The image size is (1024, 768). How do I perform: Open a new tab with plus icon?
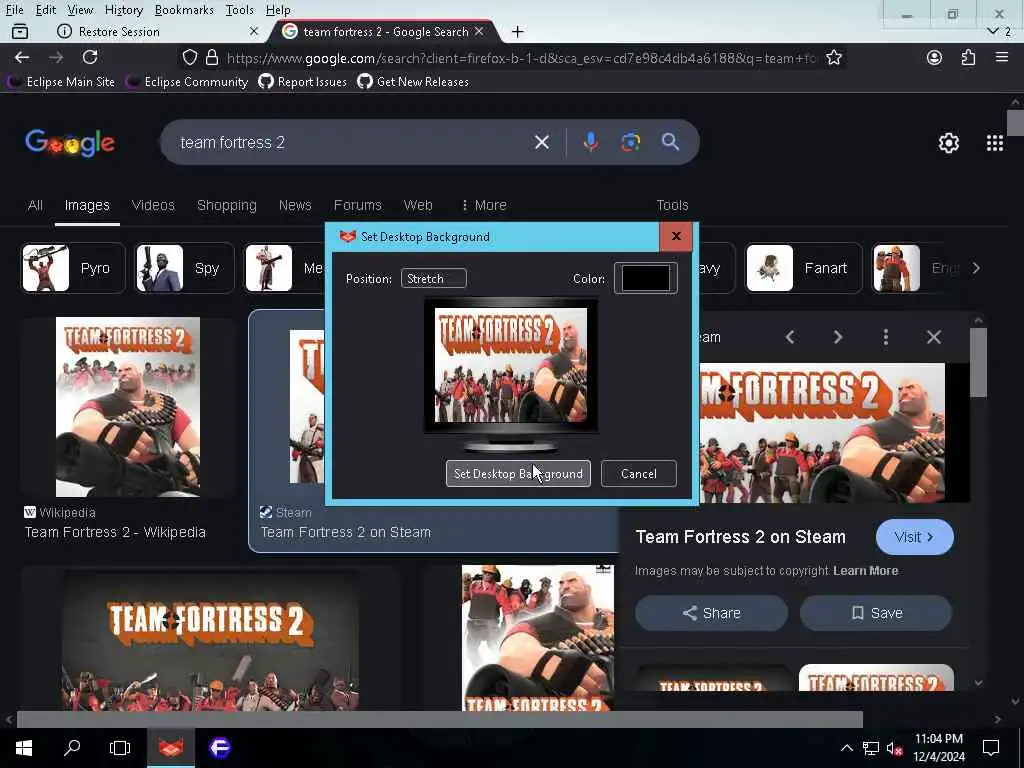pyautogui.click(x=517, y=31)
